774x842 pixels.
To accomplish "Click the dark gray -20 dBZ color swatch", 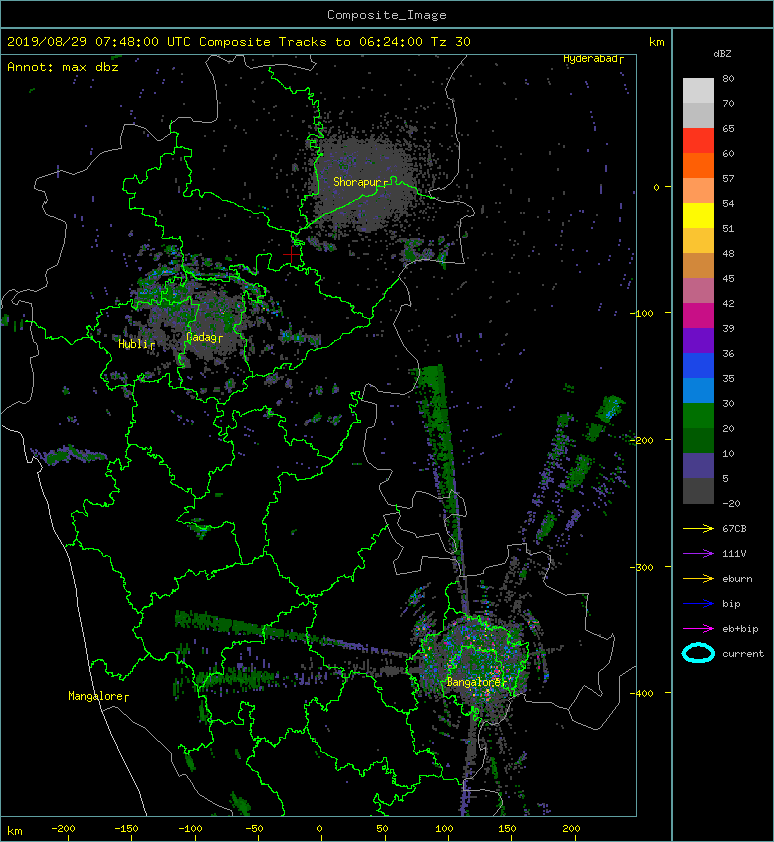I will click(x=698, y=491).
